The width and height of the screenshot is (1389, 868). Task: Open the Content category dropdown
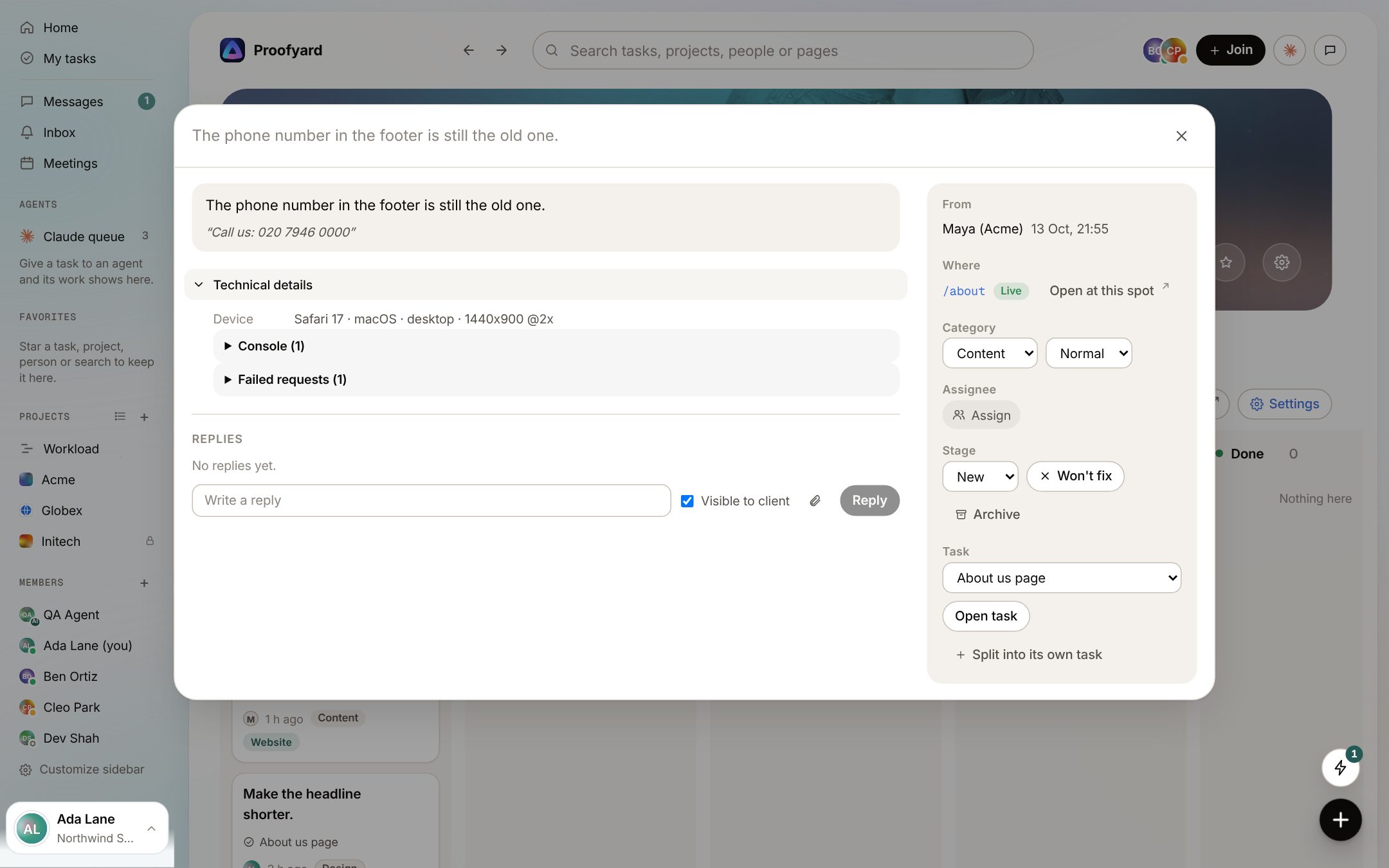[990, 354]
